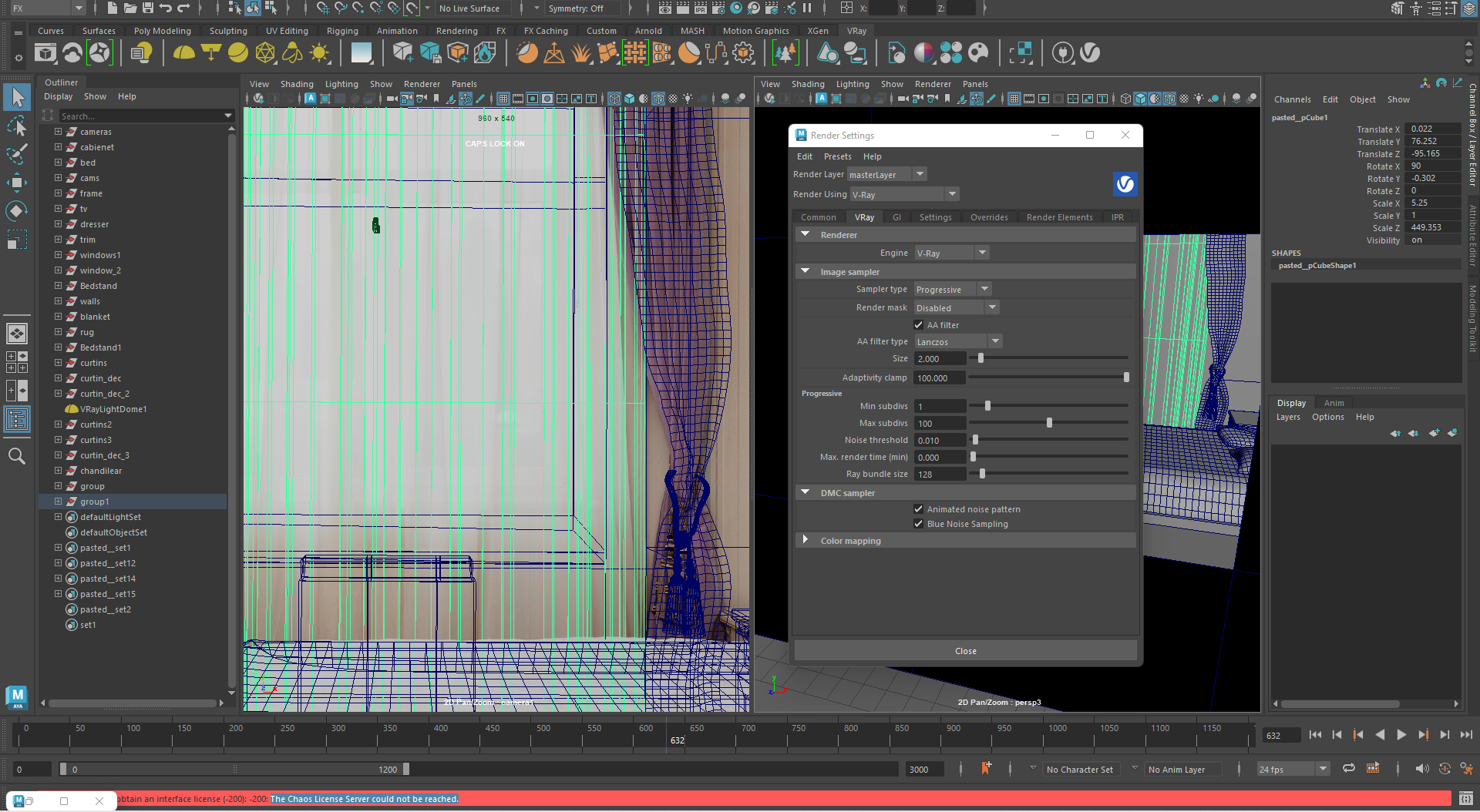Expand the curtins node in Outliner
The width and height of the screenshot is (1480, 812).
[58, 363]
